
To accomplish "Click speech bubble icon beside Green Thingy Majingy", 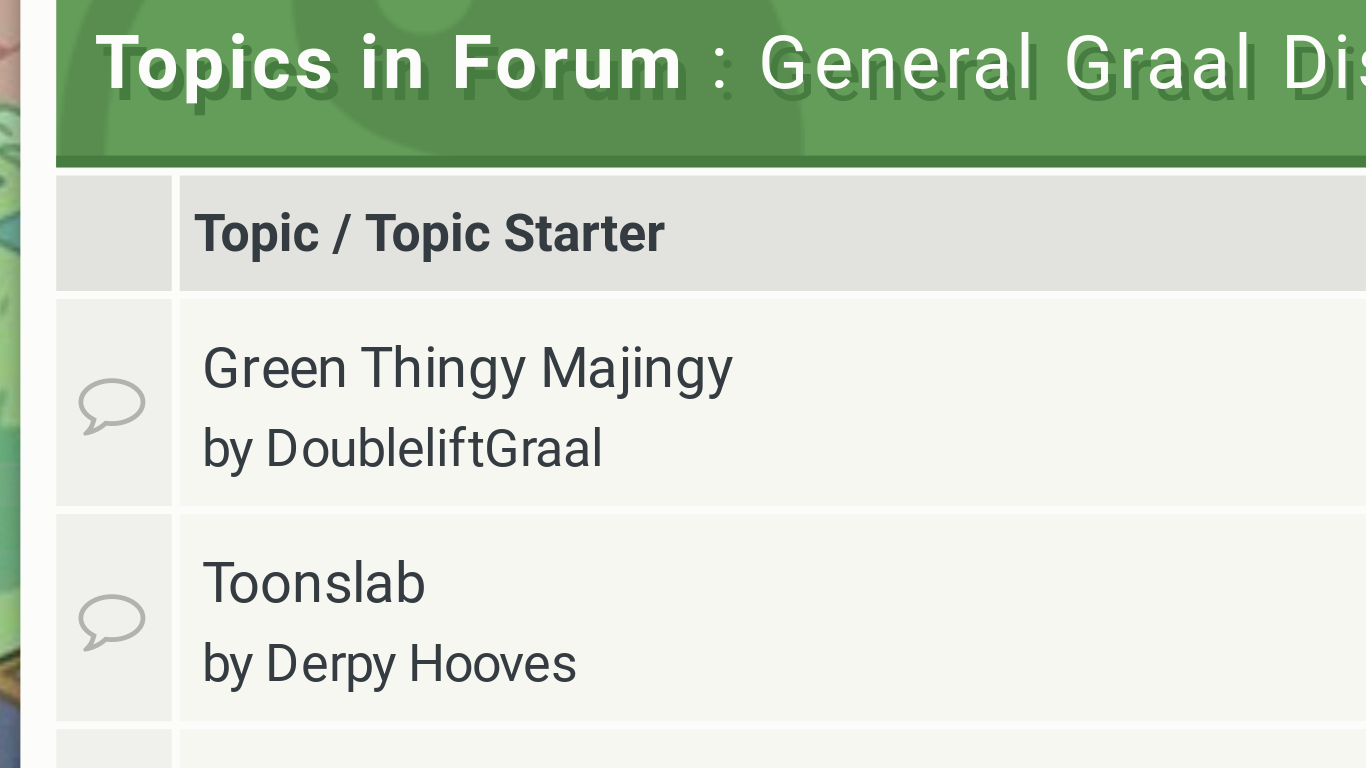I will coord(112,405).
